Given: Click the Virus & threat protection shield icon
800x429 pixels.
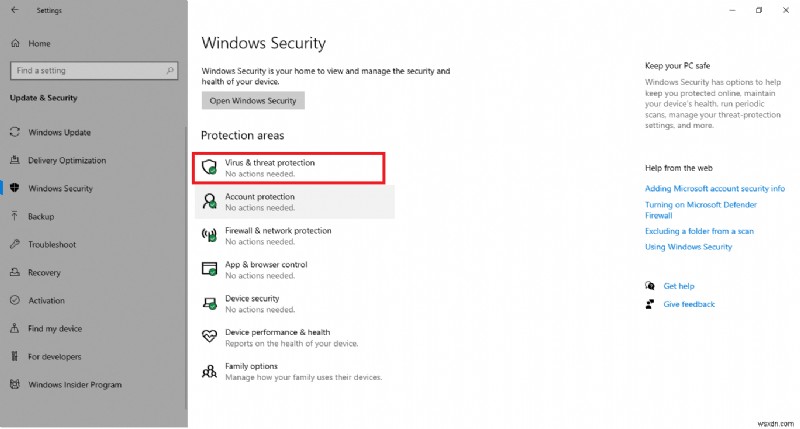Looking at the screenshot, I should (209, 167).
